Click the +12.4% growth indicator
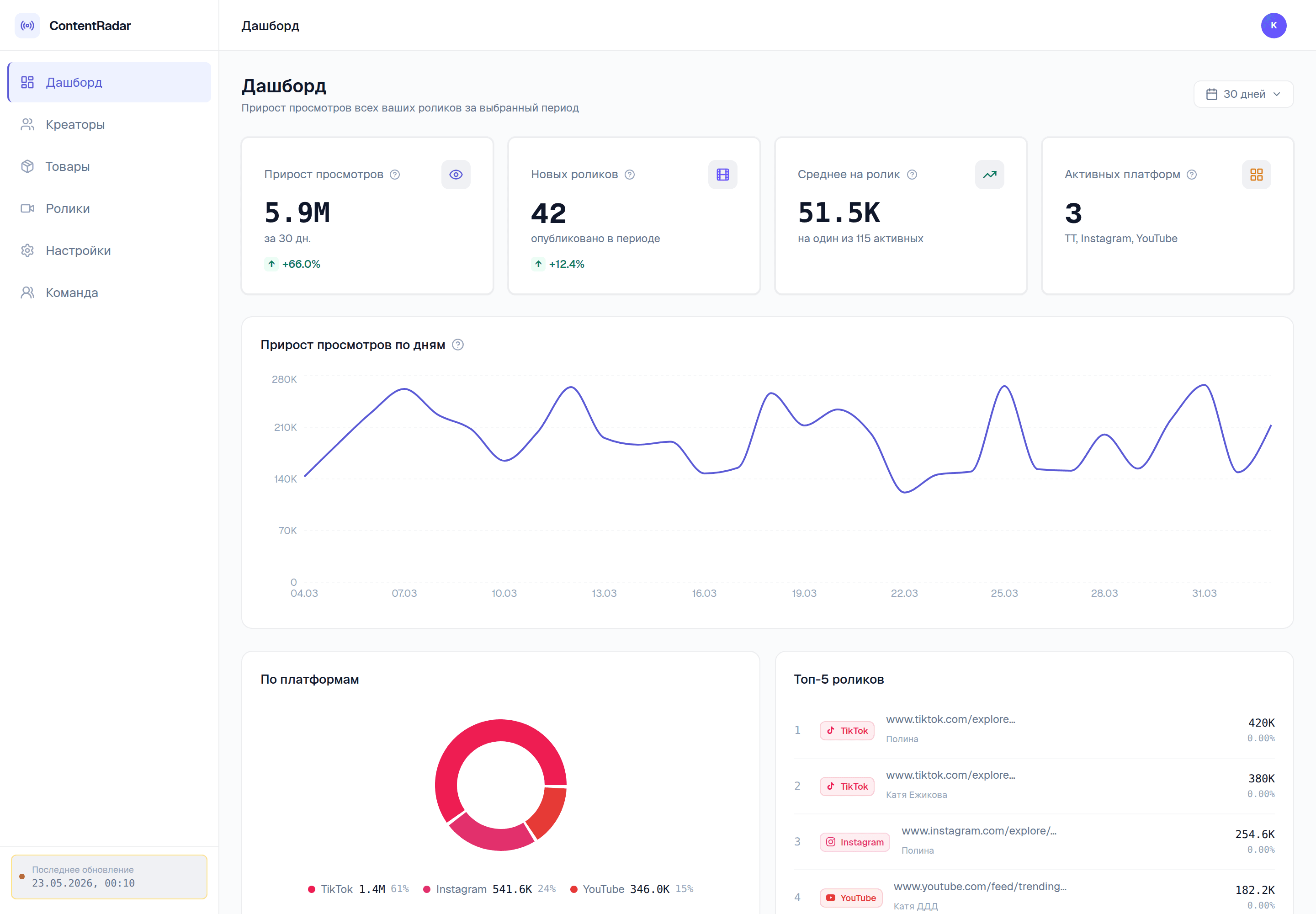The image size is (1316, 914). click(x=558, y=264)
